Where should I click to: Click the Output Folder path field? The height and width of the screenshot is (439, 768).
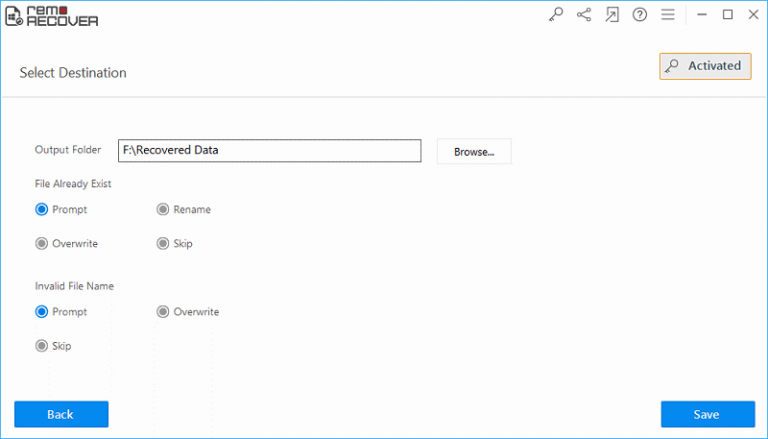tap(269, 151)
